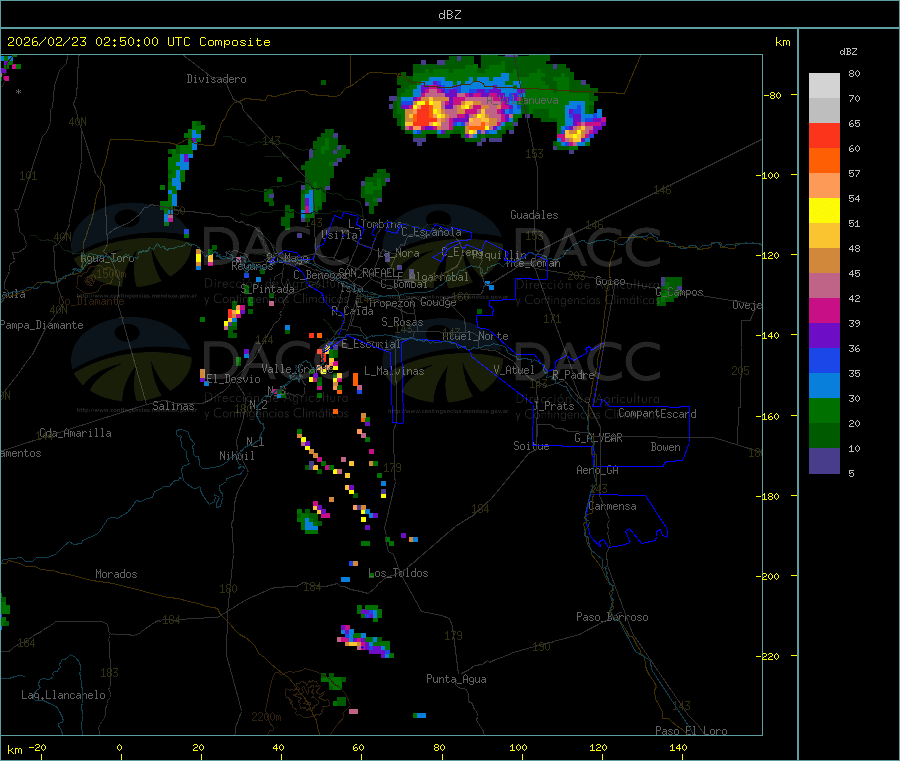Viewport: 900px width, 761px height.
Task: Click the Aero_GA label
Action: tap(598, 470)
